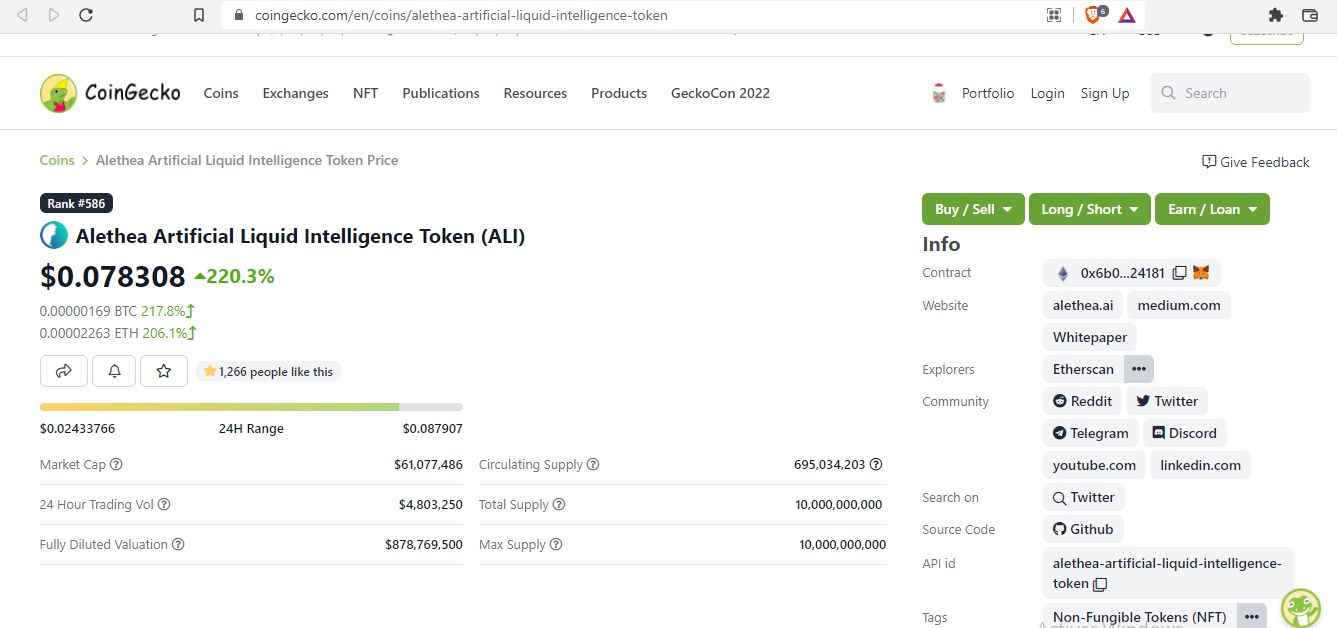Open Twitter community link
Screen dimensions: 1337x628
(x=1167, y=401)
